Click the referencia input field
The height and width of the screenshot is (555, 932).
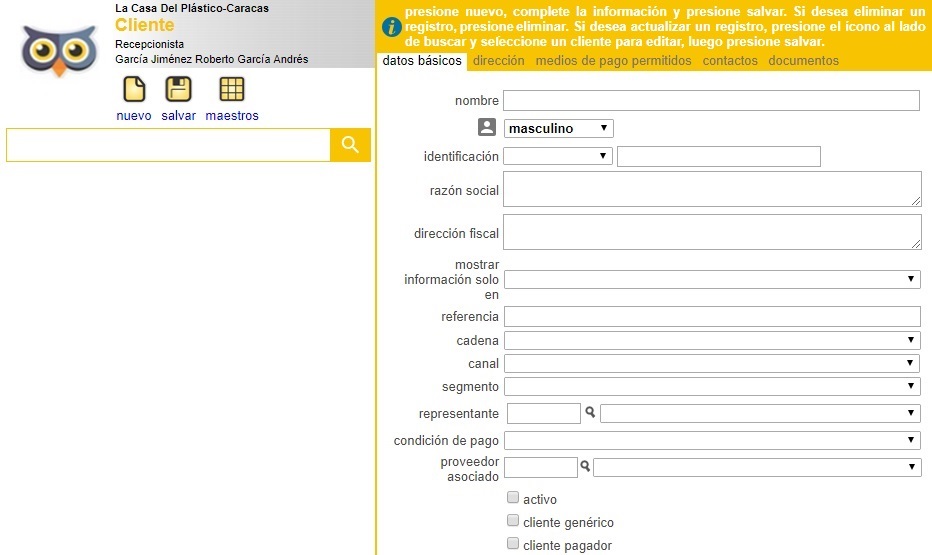(712, 317)
